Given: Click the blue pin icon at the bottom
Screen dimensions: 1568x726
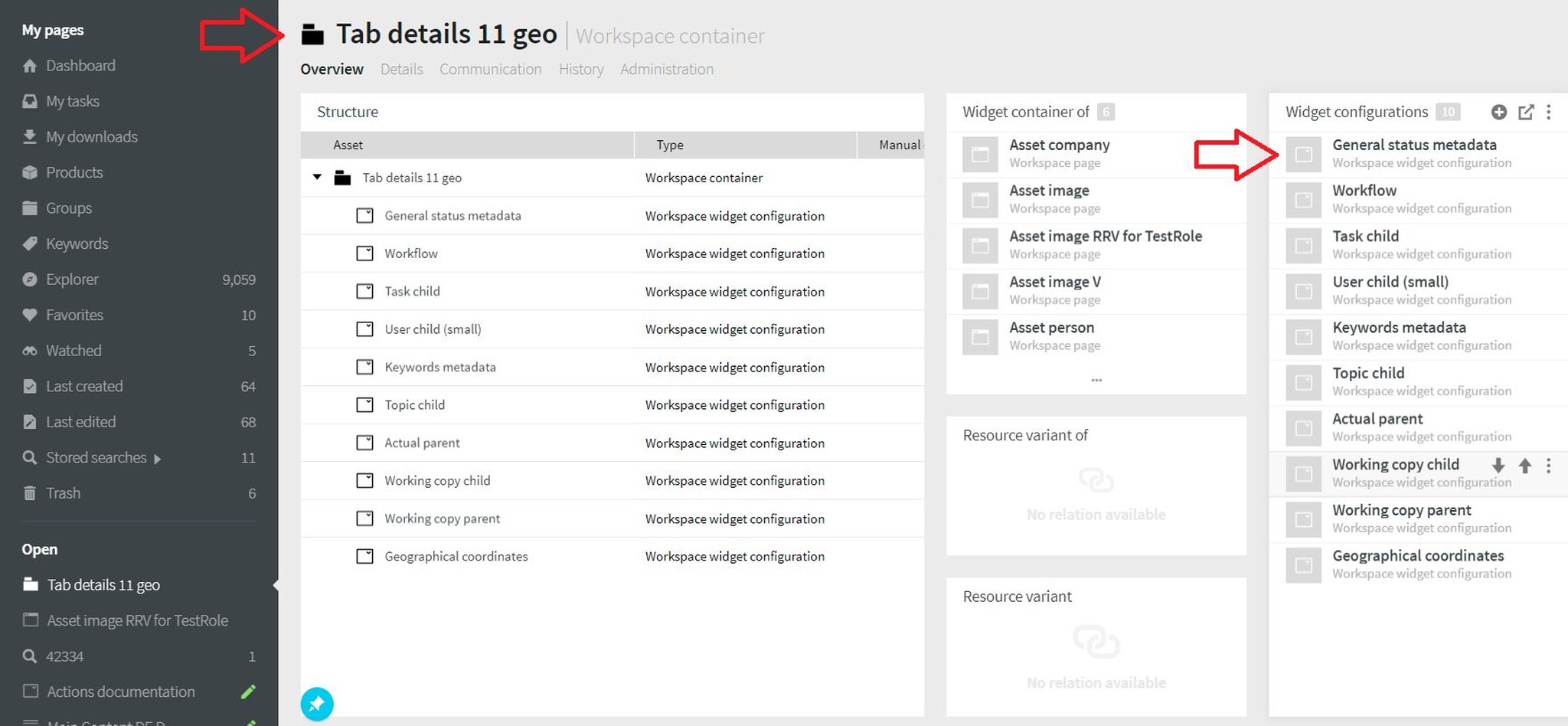Looking at the screenshot, I should point(317,704).
